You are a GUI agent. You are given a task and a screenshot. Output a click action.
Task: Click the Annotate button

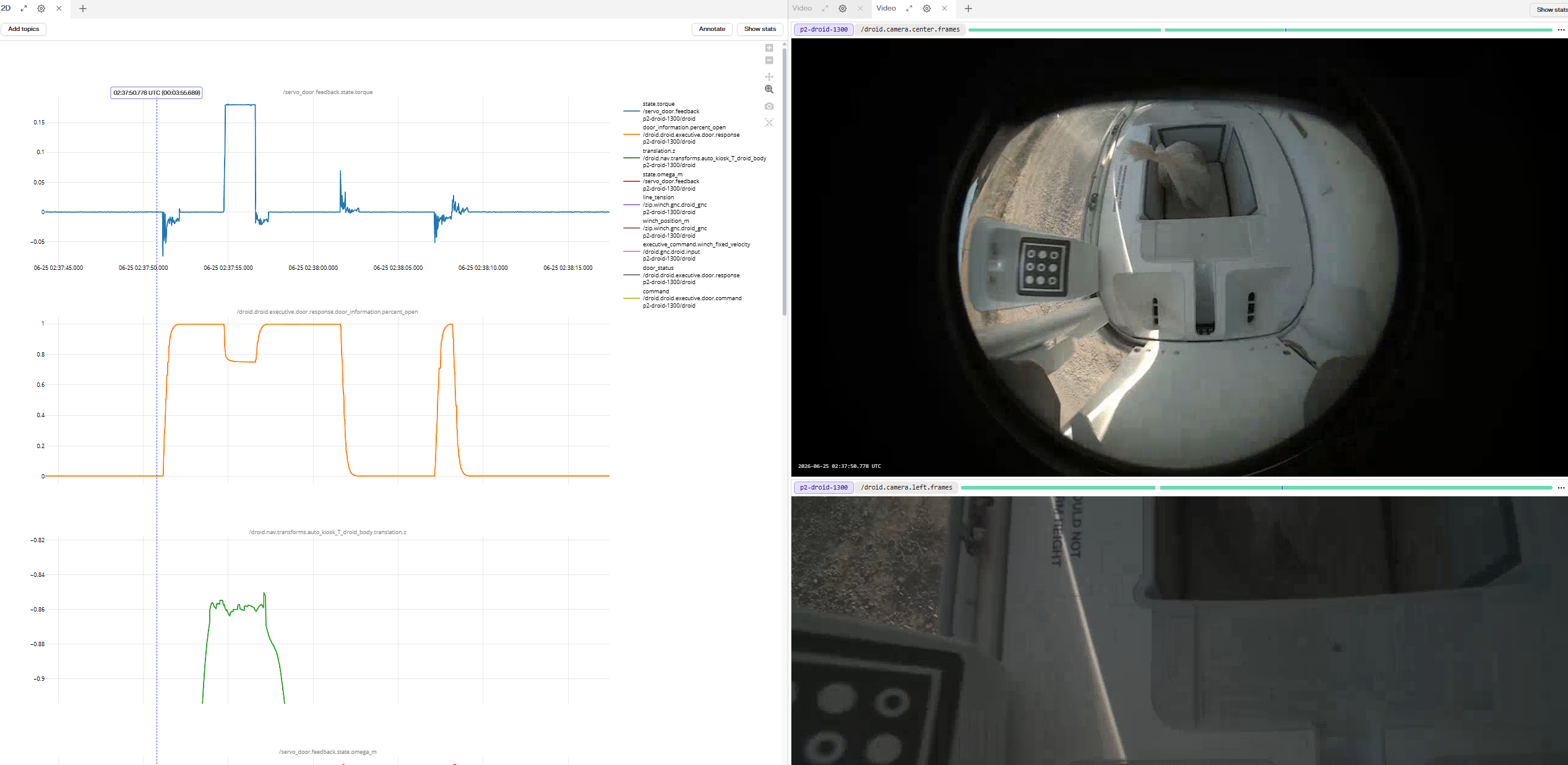pyautogui.click(x=712, y=29)
